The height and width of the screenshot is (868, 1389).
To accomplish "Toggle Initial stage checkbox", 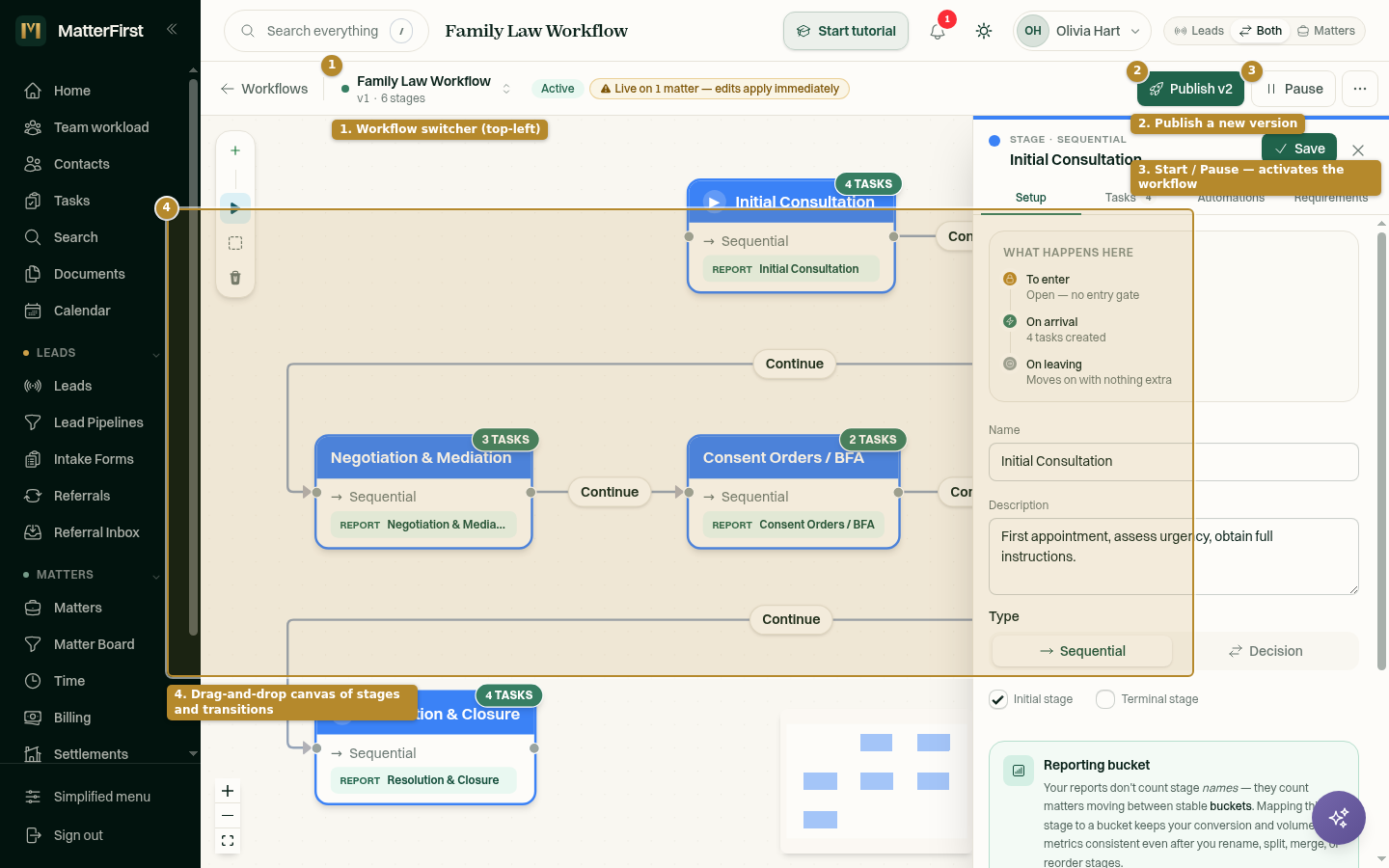I will (x=998, y=699).
